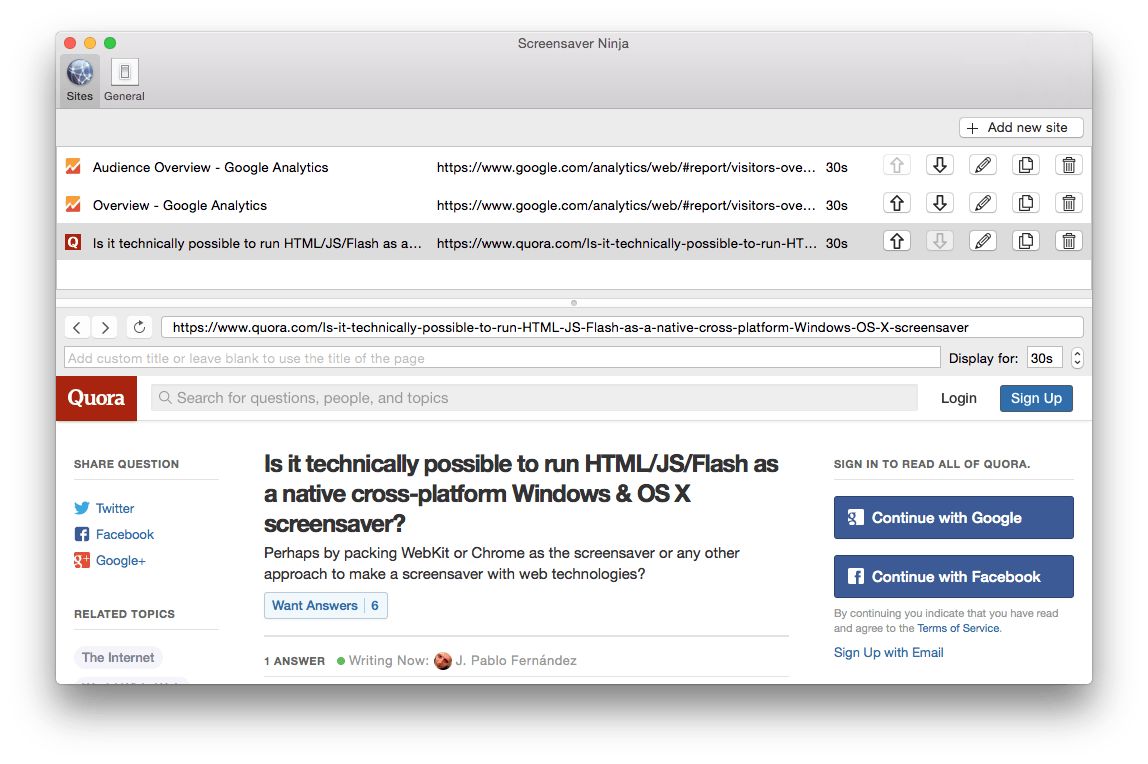The height and width of the screenshot is (764, 1148).
Task: Click the Add new site button
Action: click(1020, 128)
